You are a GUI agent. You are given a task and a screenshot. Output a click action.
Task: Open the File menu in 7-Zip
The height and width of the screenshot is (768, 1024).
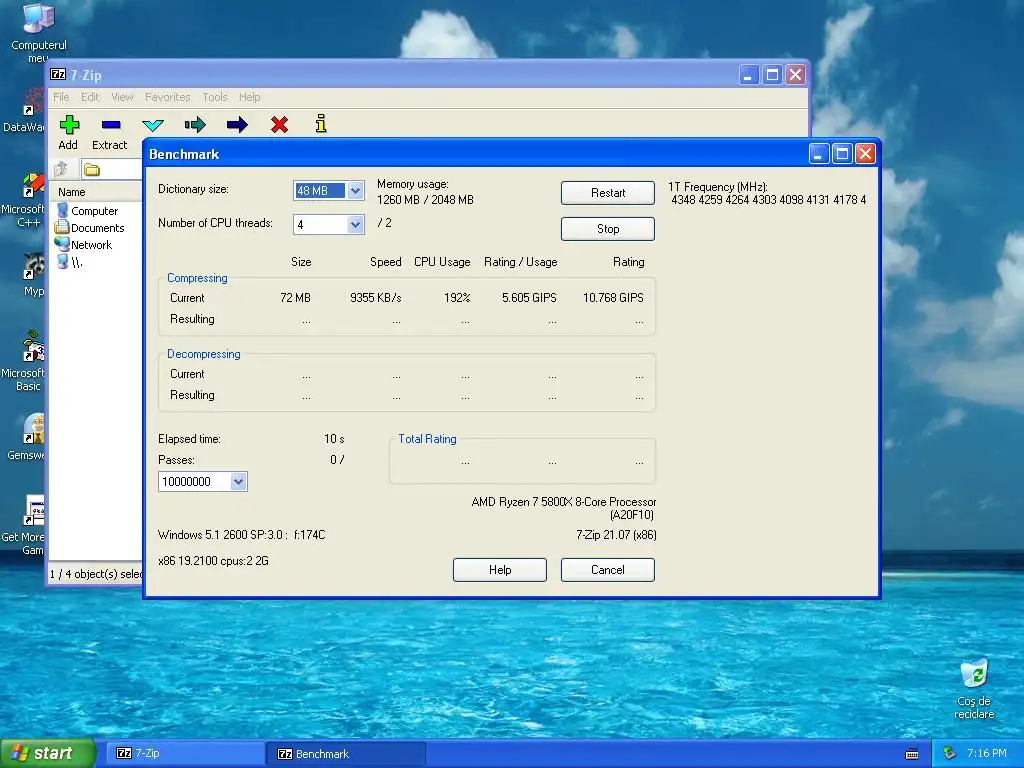pos(61,97)
